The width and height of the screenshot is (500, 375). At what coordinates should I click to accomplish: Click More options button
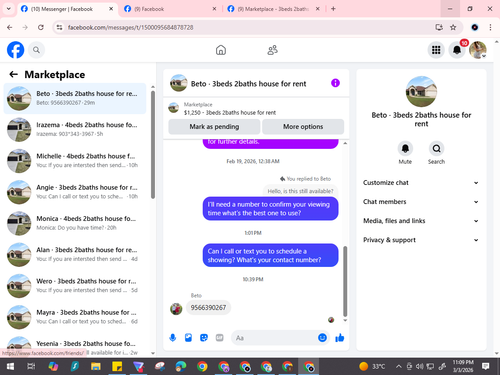(x=303, y=127)
